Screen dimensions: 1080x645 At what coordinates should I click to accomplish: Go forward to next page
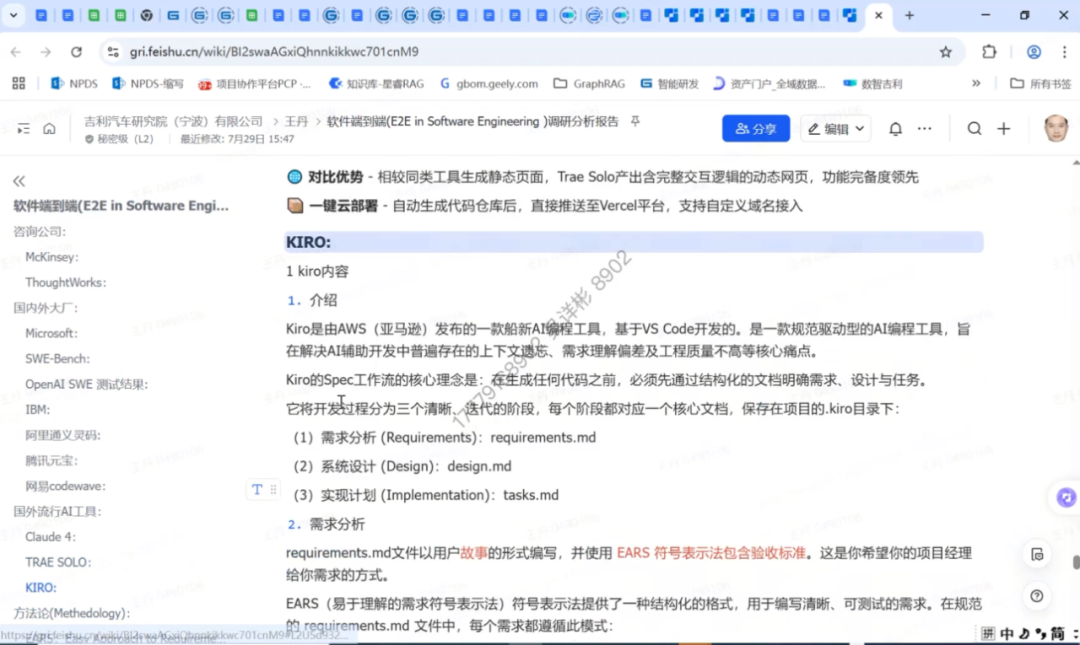pyautogui.click(x=45, y=52)
